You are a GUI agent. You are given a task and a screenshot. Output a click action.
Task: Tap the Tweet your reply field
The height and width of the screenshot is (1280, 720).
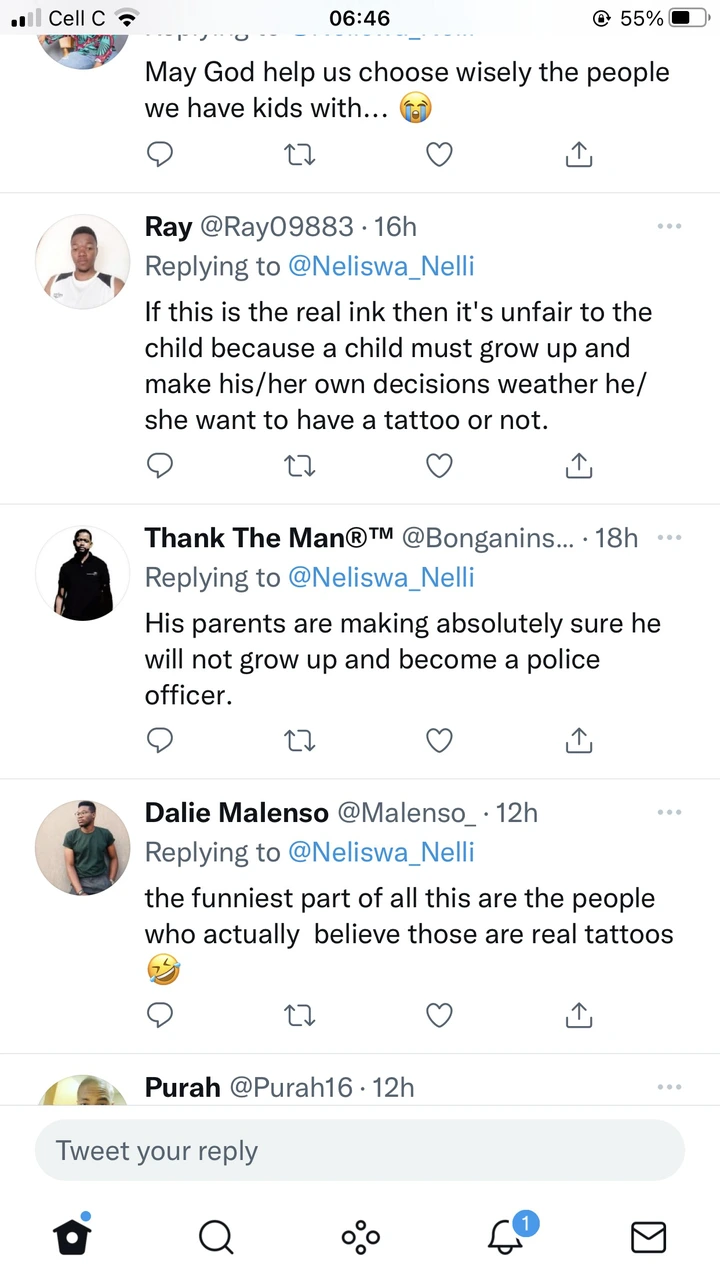pos(360,1151)
